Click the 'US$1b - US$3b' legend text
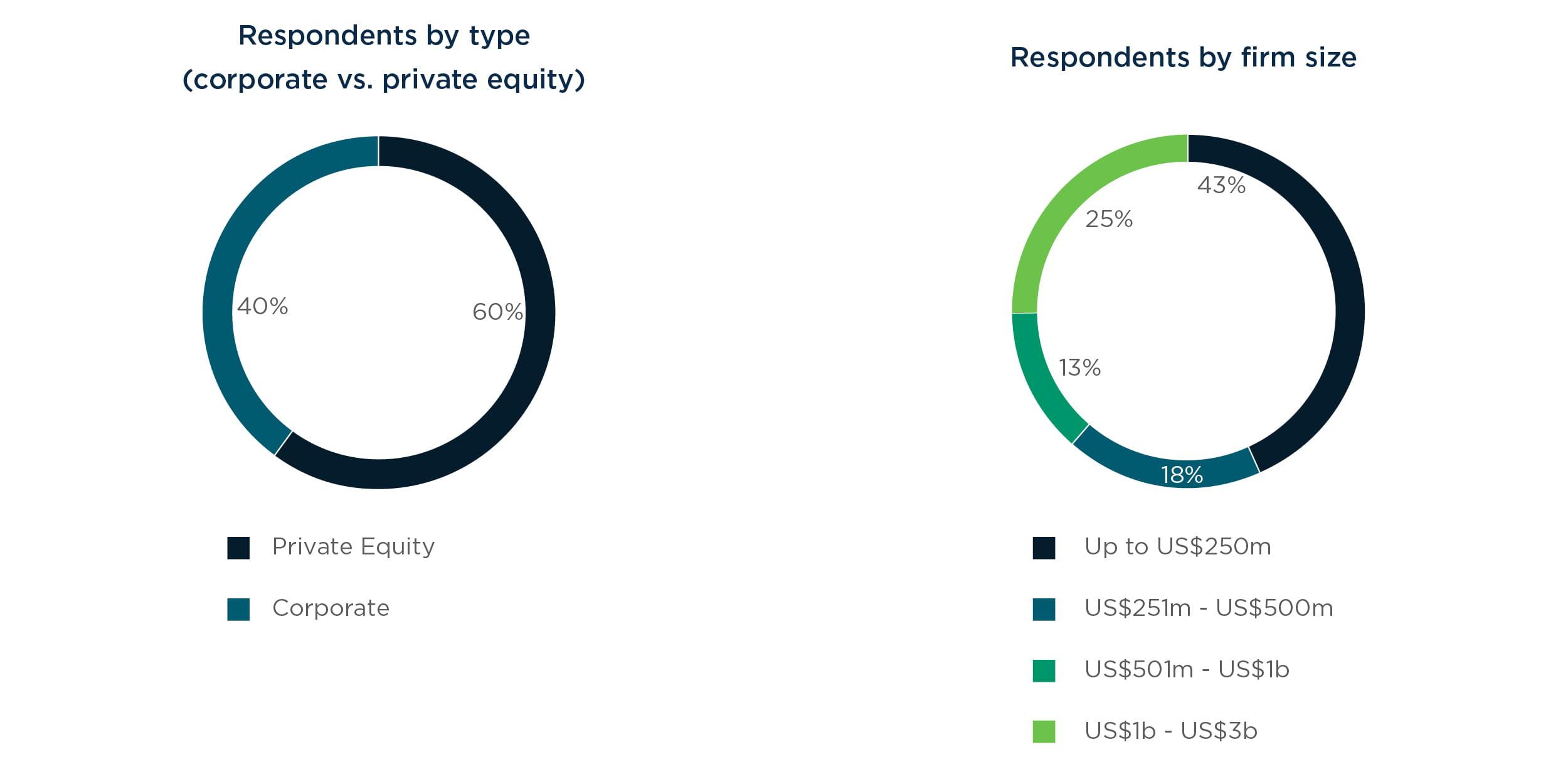This screenshot has height=784, width=1568. (1171, 731)
